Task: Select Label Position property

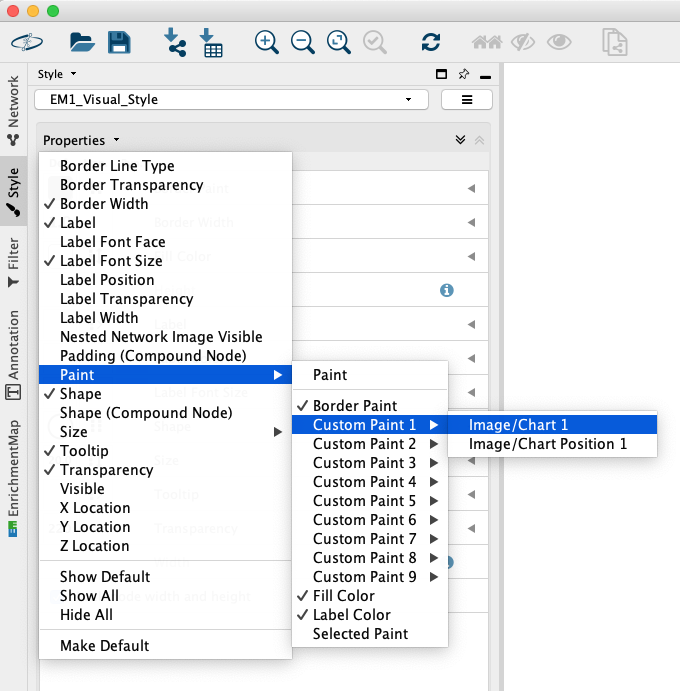Action: [165, 279]
